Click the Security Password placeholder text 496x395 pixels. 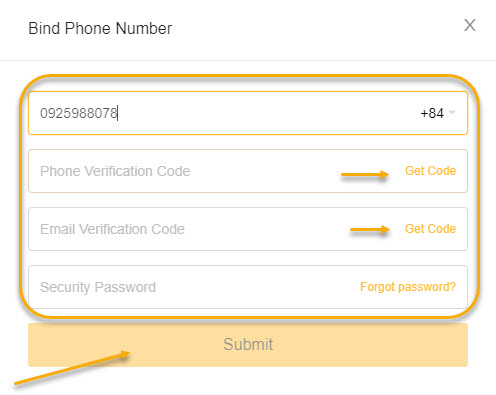point(98,287)
